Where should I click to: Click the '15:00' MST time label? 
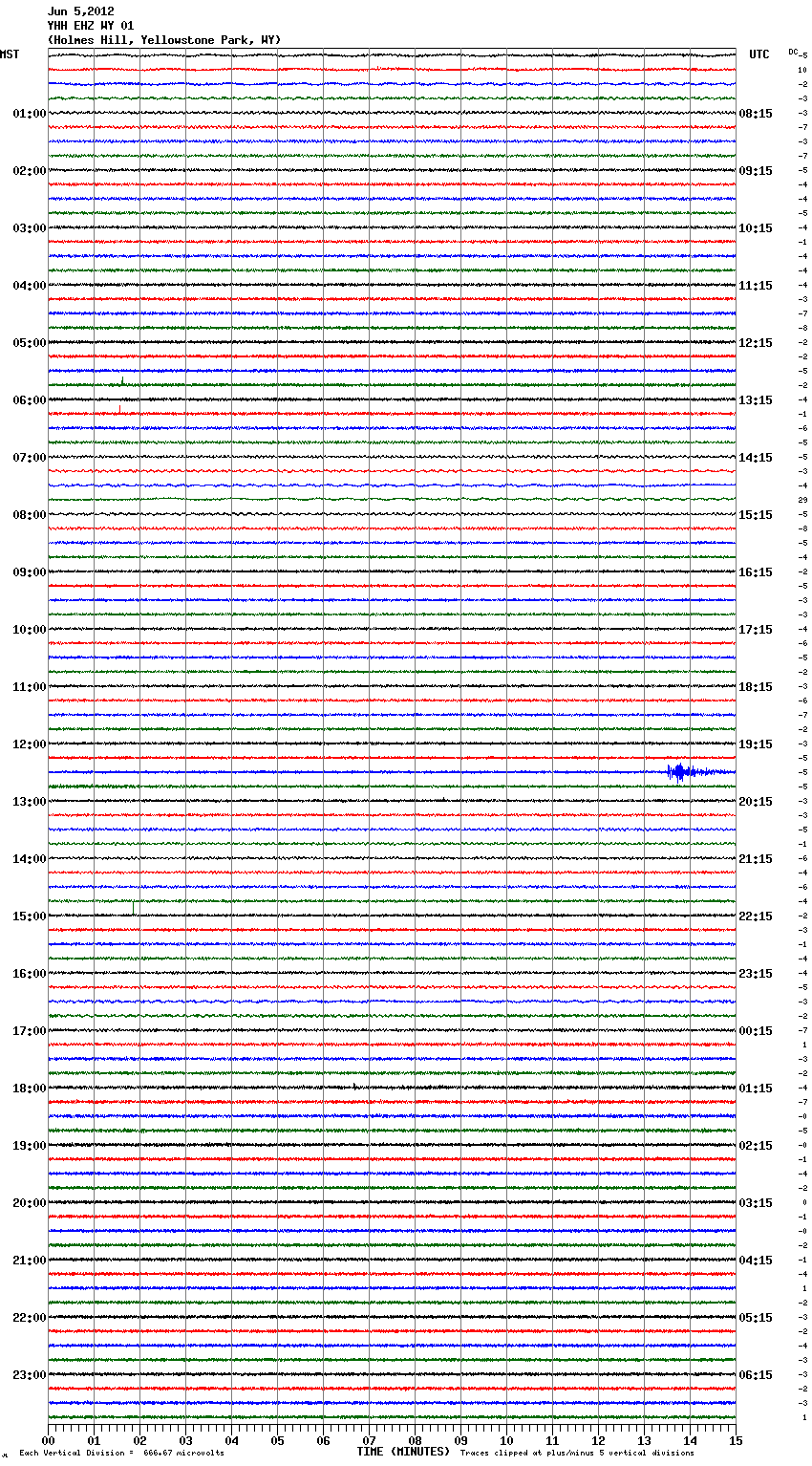point(30,916)
